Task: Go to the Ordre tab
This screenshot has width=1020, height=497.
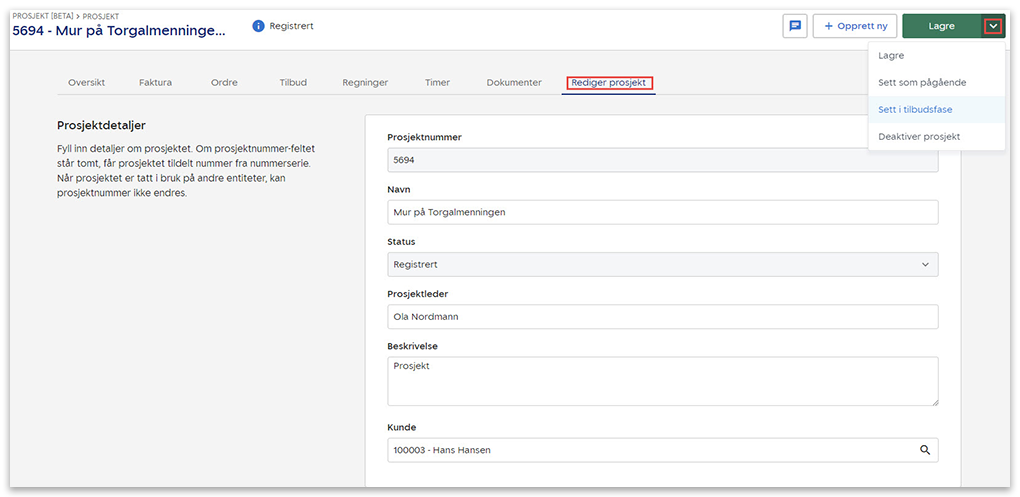Action: click(224, 83)
